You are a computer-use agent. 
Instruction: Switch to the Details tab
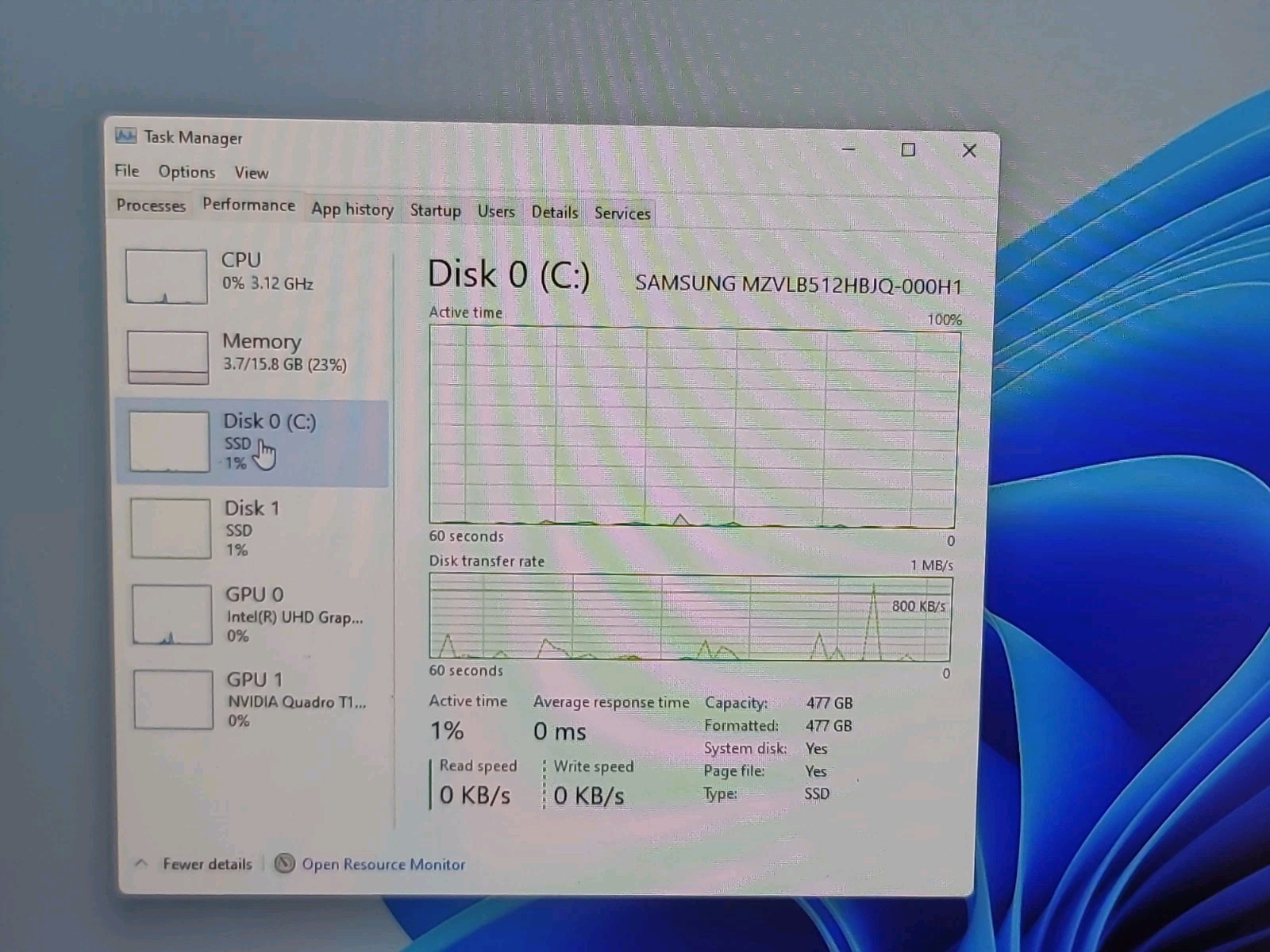tap(555, 212)
